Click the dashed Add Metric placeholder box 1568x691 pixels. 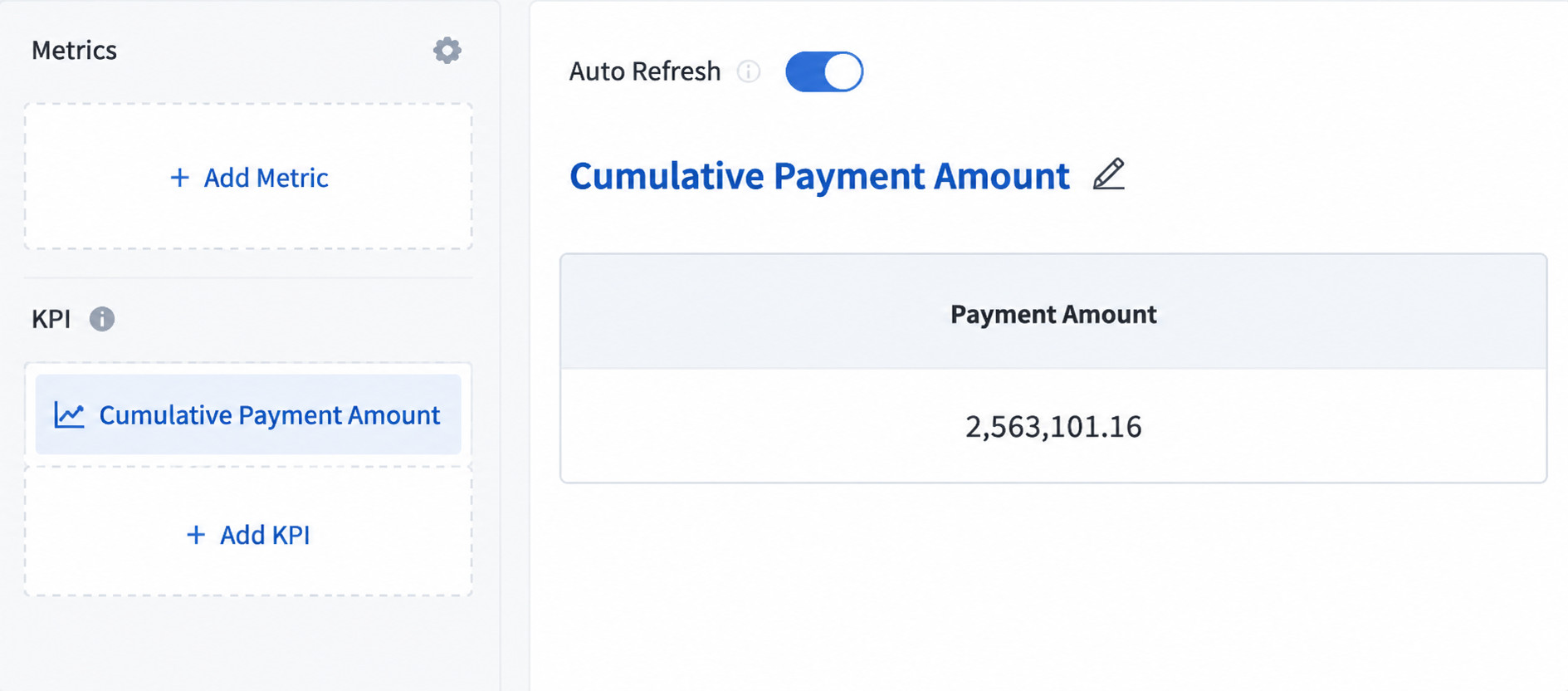coord(248,176)
